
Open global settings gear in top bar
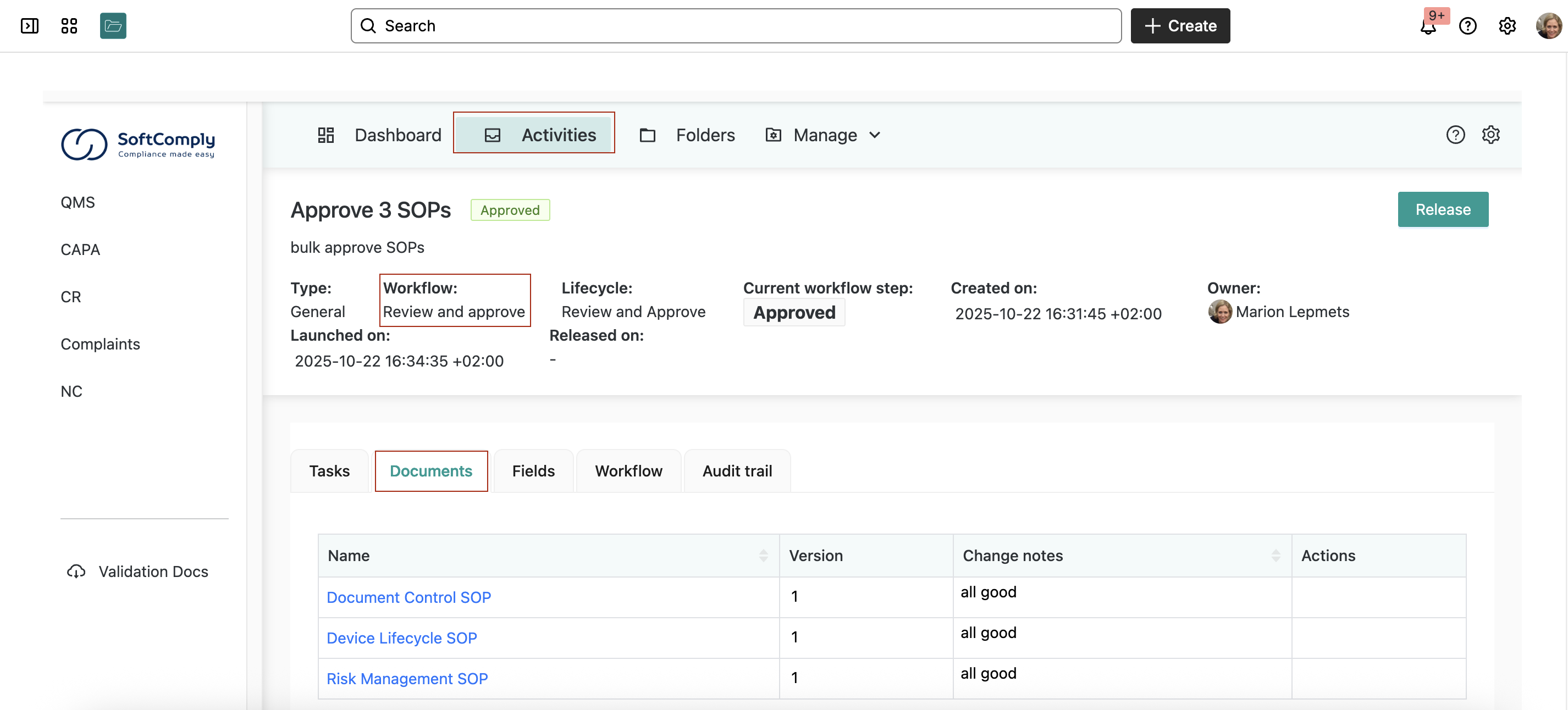pyautogui.click(x=1507, y=26)
